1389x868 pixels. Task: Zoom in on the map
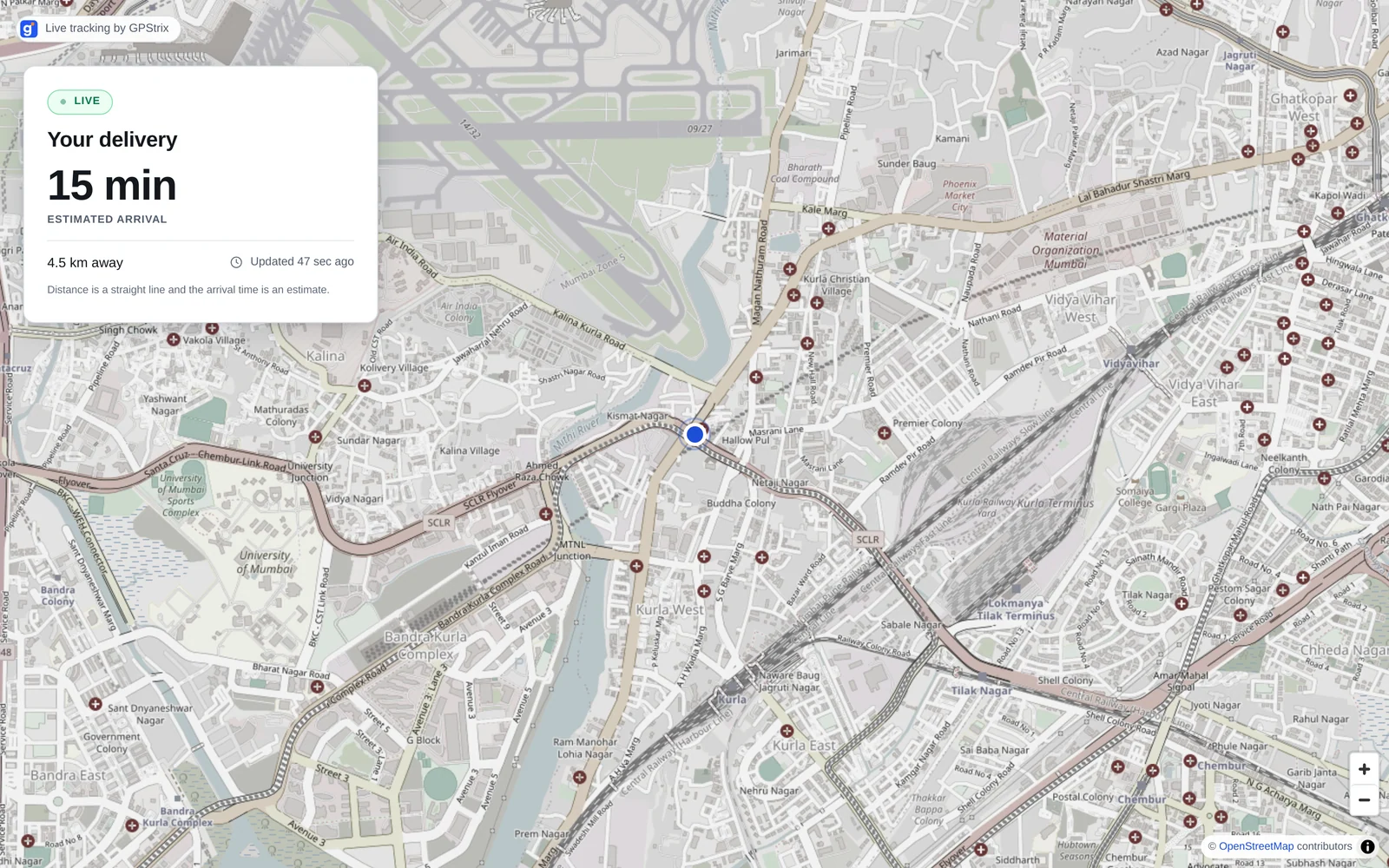point(1364,769)
